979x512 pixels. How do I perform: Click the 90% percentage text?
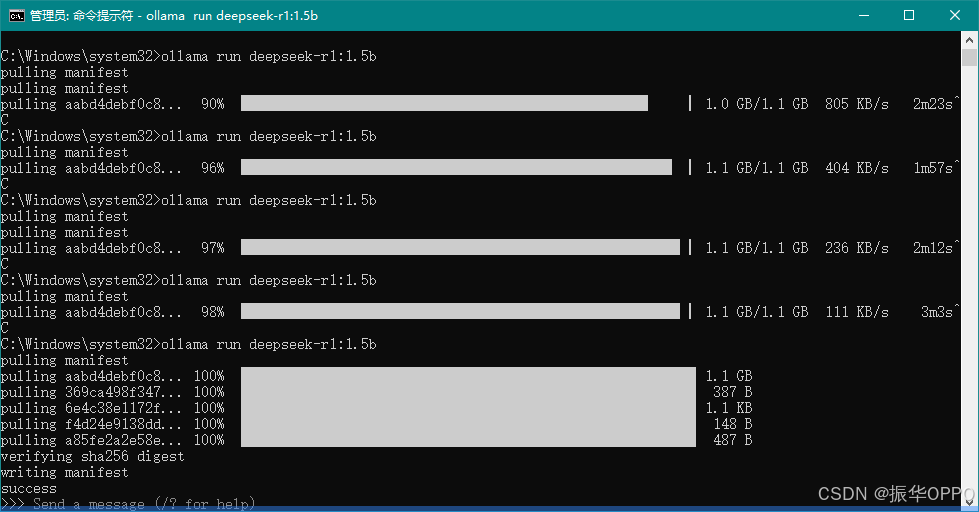click(x=213, y=104)
